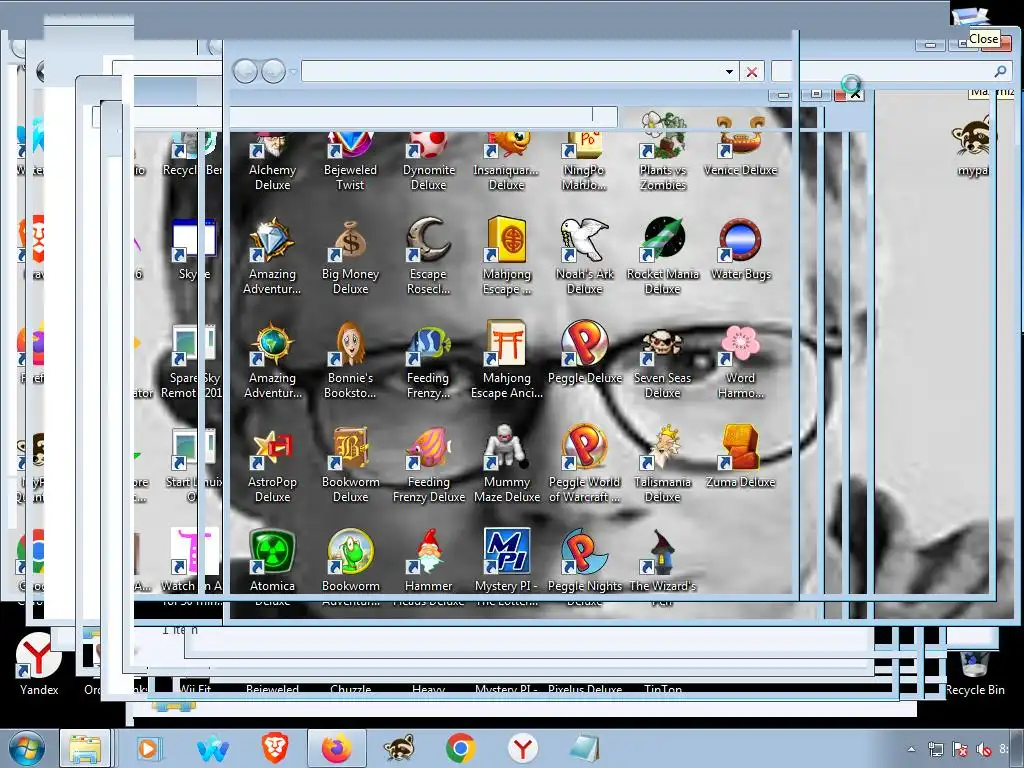The height and width of the screenshot is (768, 1024).
Task: Open the Atomica Deluxe radiation icon
Action: tap(272, 552)
